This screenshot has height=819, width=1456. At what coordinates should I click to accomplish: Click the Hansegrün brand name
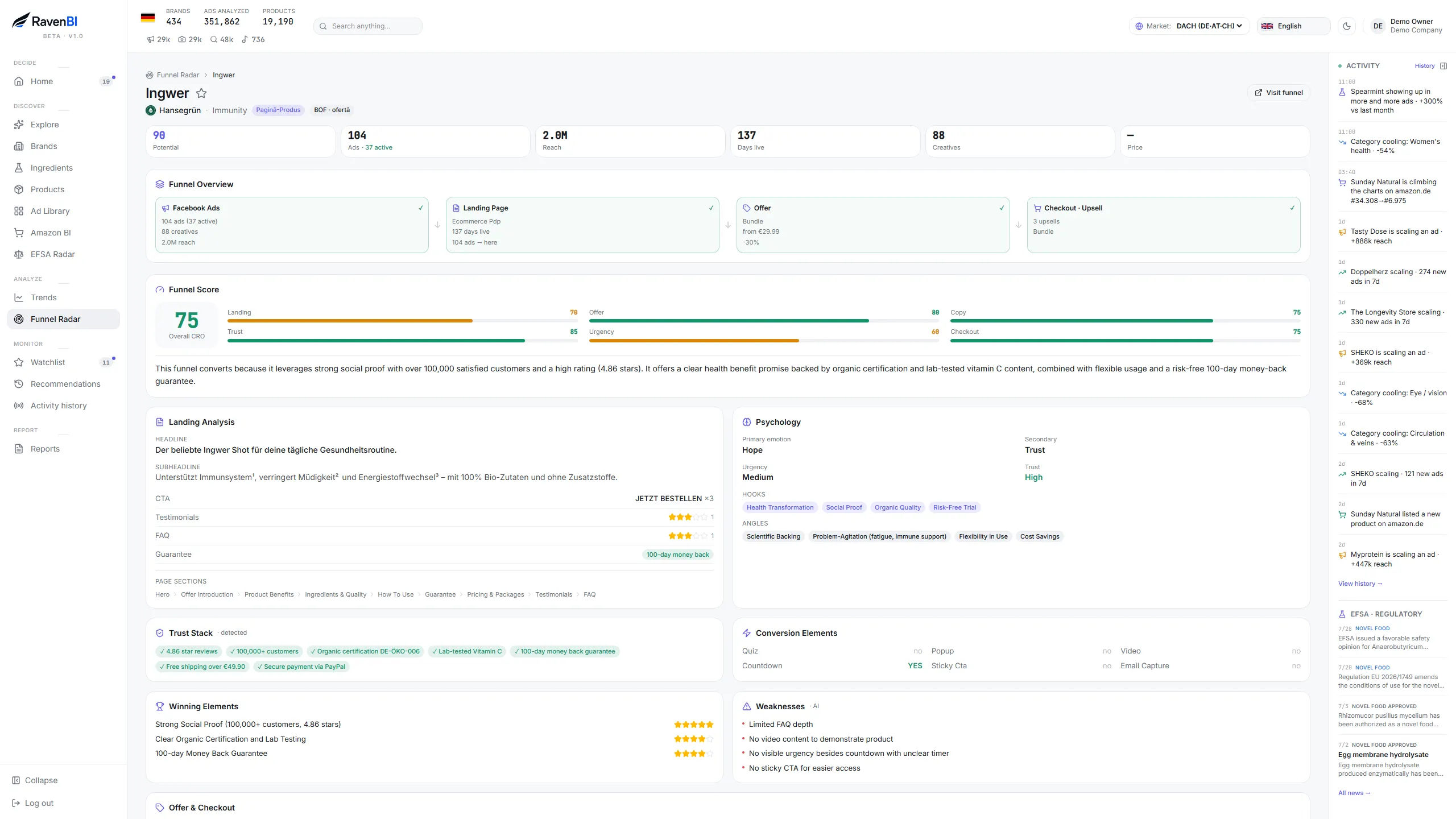click(x=180, y=110)
